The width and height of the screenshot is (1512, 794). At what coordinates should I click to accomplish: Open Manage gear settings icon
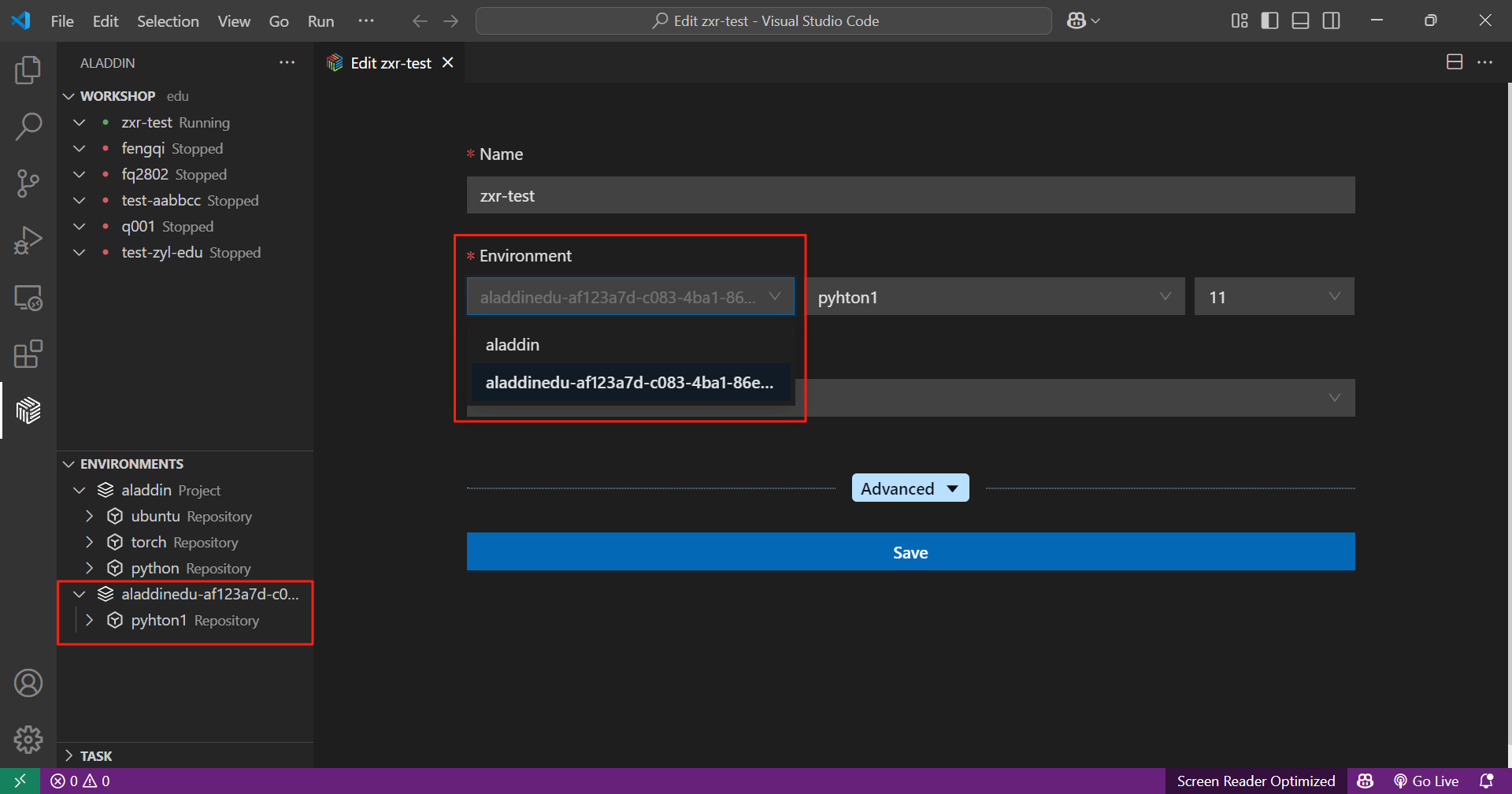[28, 739]
